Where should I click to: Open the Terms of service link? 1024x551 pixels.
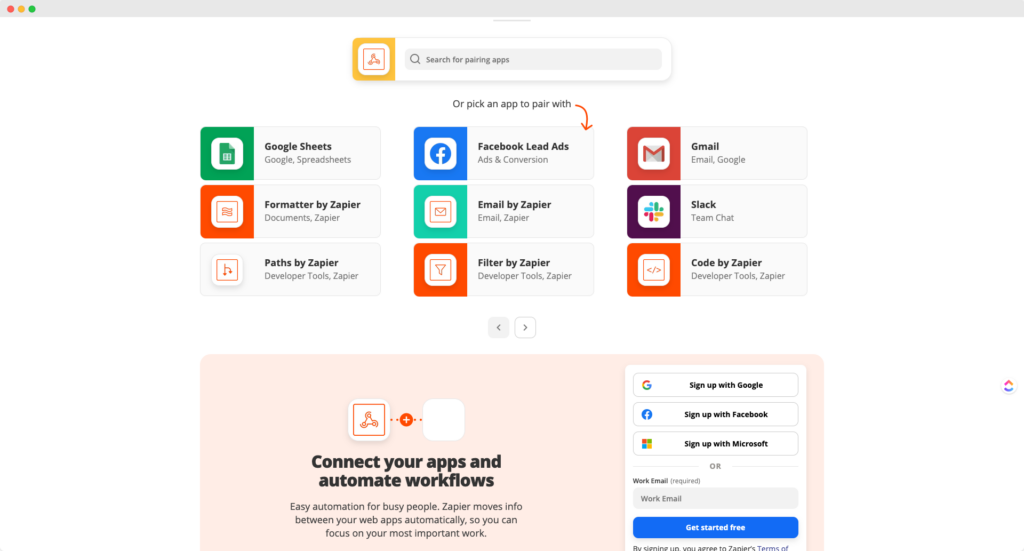tap(773, 548)
